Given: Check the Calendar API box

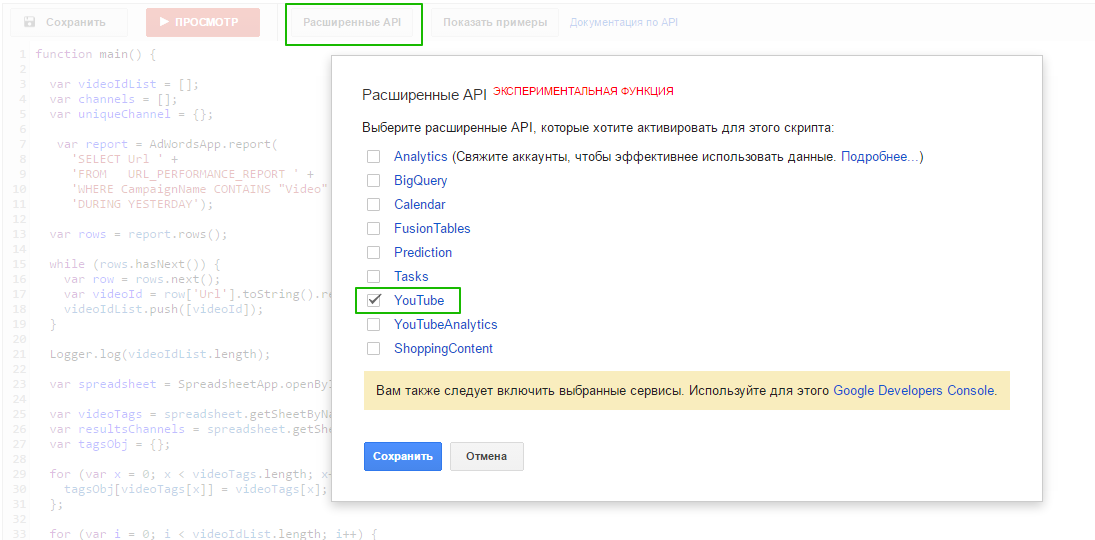Looking at the screenshot, I should click(x=374, y=205).
